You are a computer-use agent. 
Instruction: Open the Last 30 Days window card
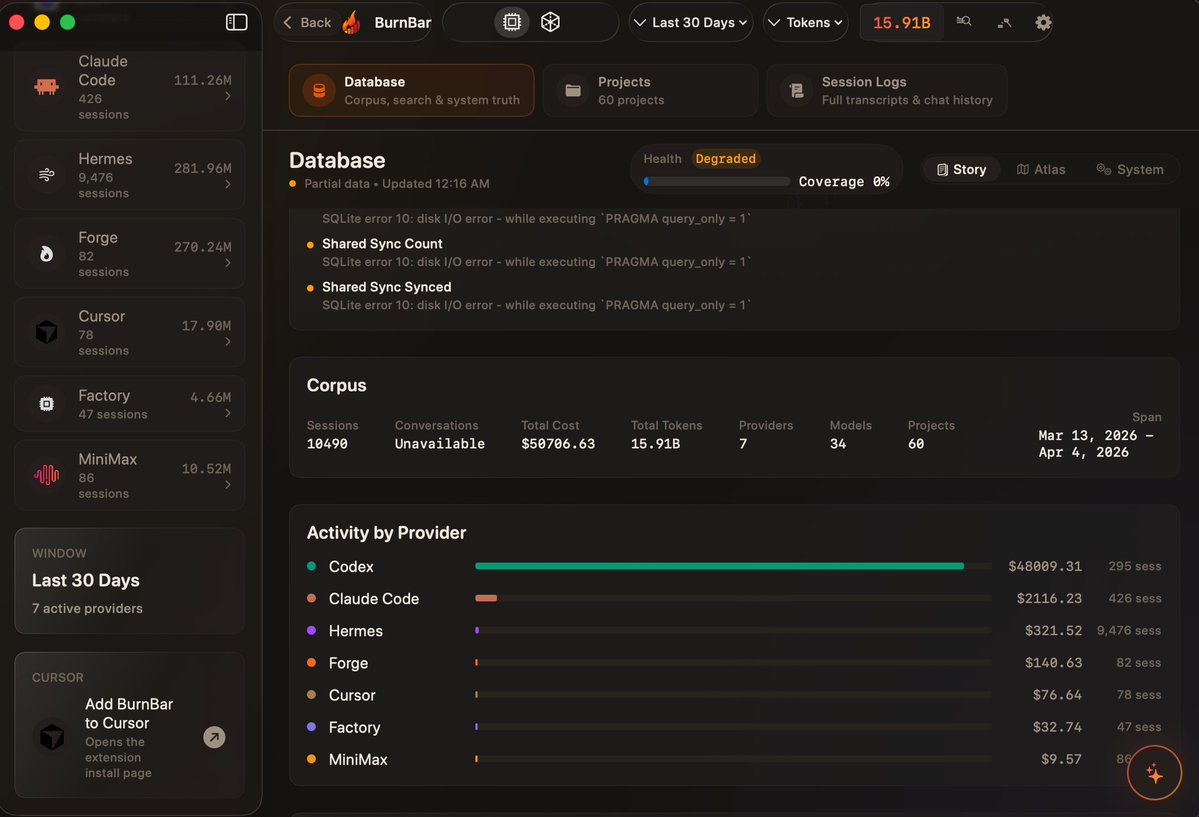point(129,581)
